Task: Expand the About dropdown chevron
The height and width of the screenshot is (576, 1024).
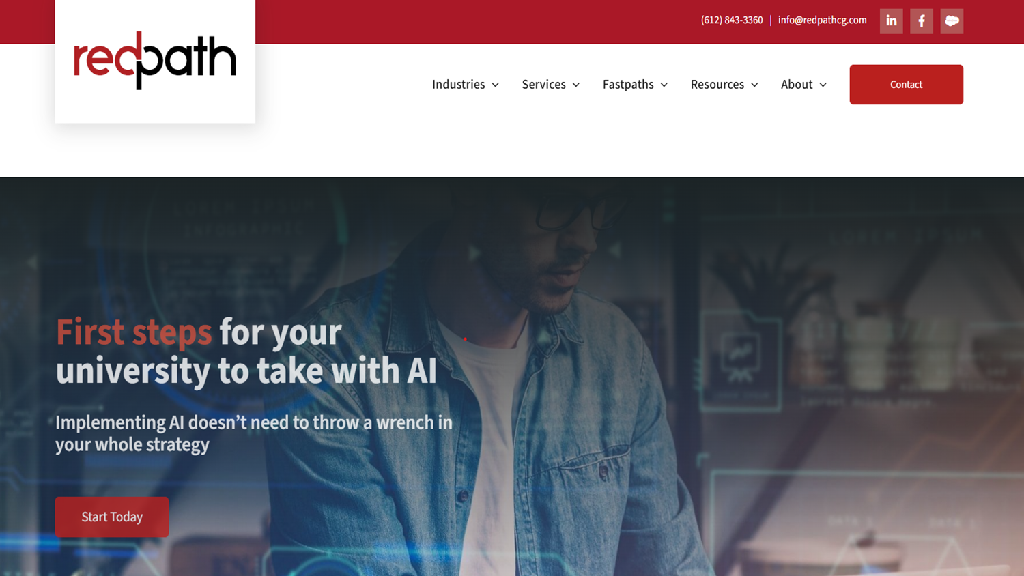Action: (x=823, y=85)
